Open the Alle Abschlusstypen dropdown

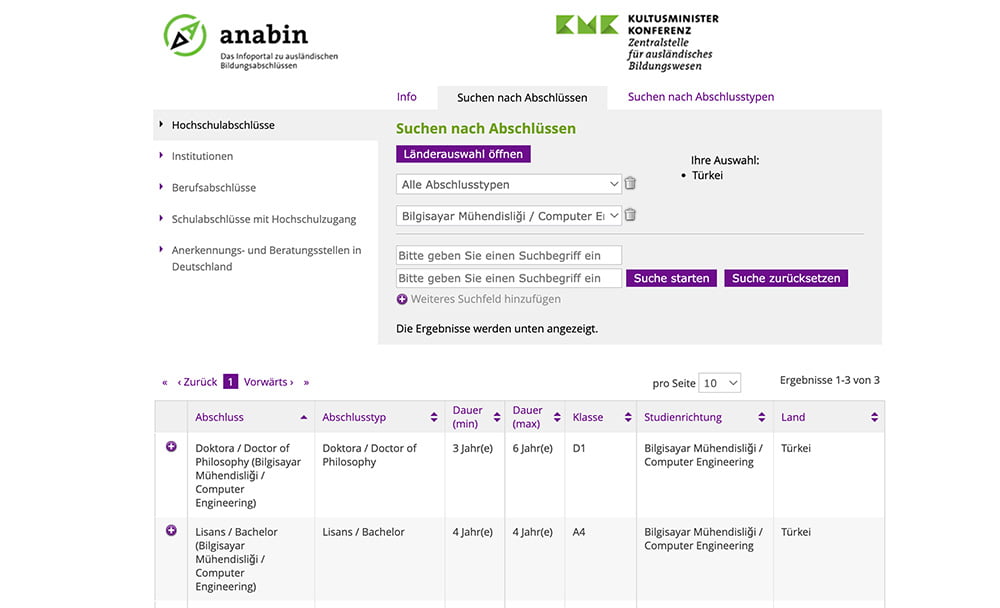tap(509, 185)
